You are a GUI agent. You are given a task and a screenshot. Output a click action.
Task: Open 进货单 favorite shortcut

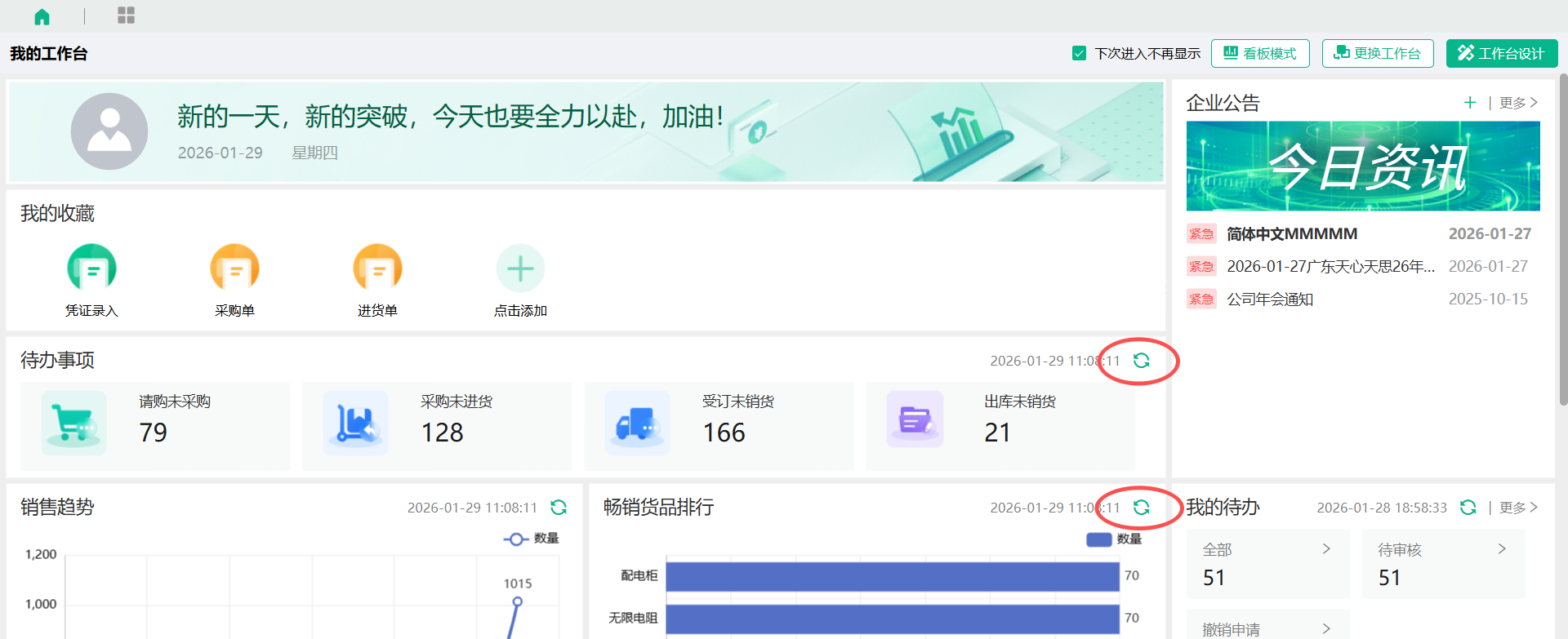377,268
